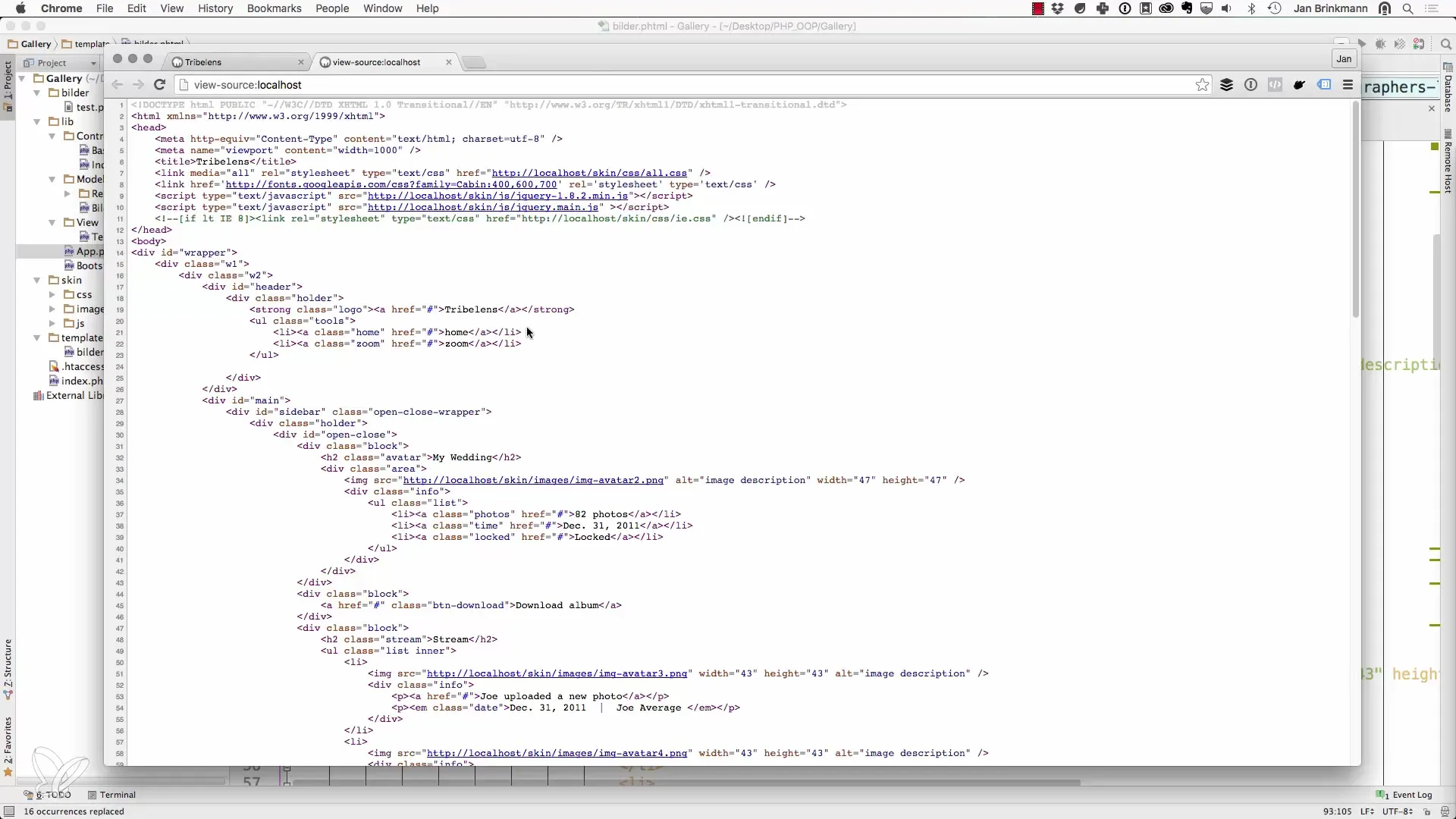Switch to the Tribelens tab

coord(235,62)
